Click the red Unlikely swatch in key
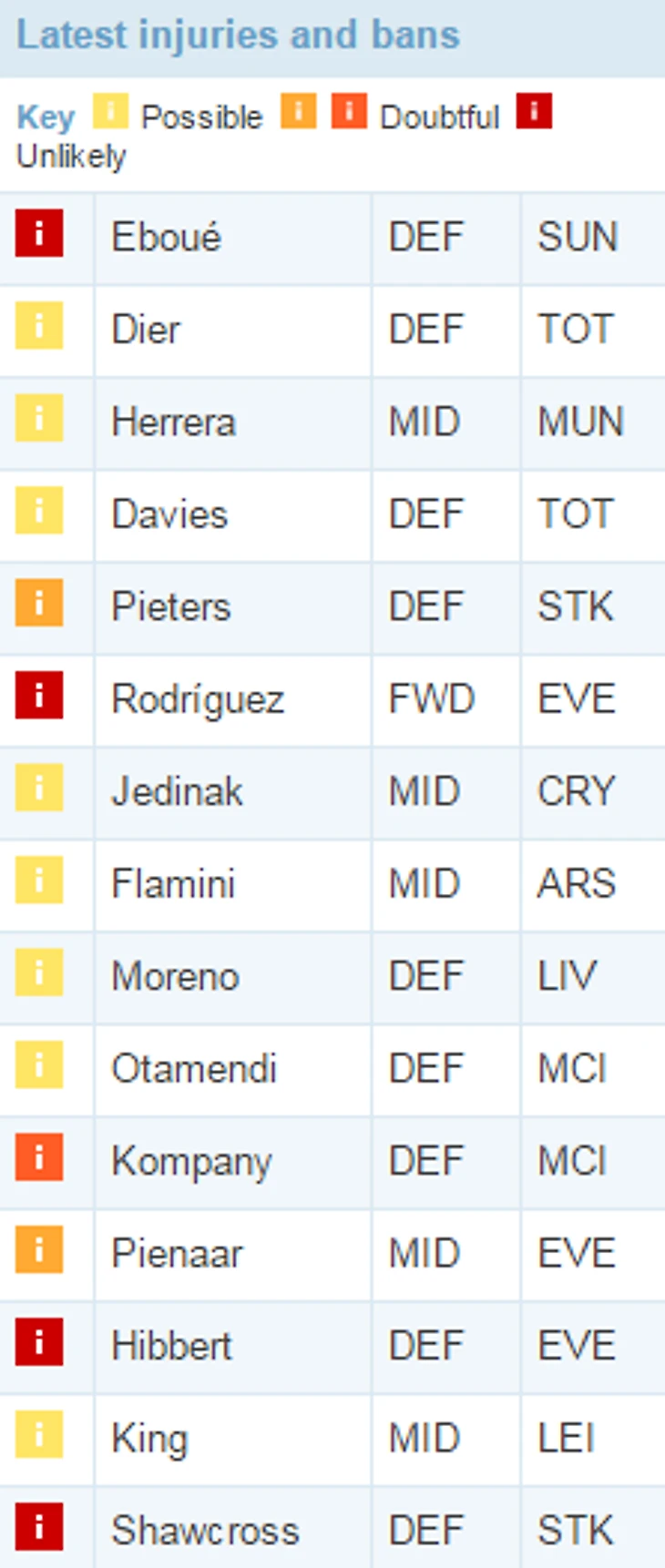The height and width of the screenshot is (1568, 665). (534, 113)
